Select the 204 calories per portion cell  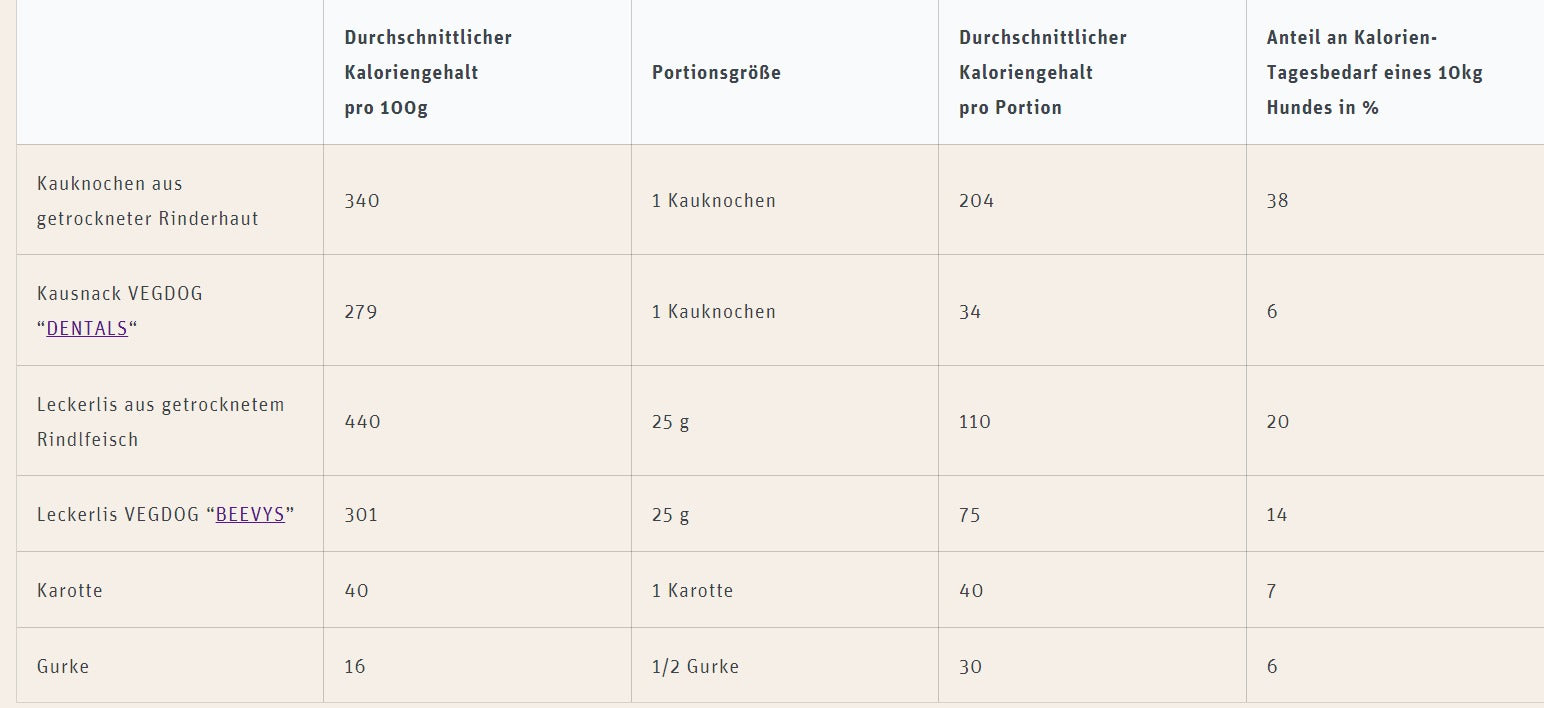click(976, 201)
